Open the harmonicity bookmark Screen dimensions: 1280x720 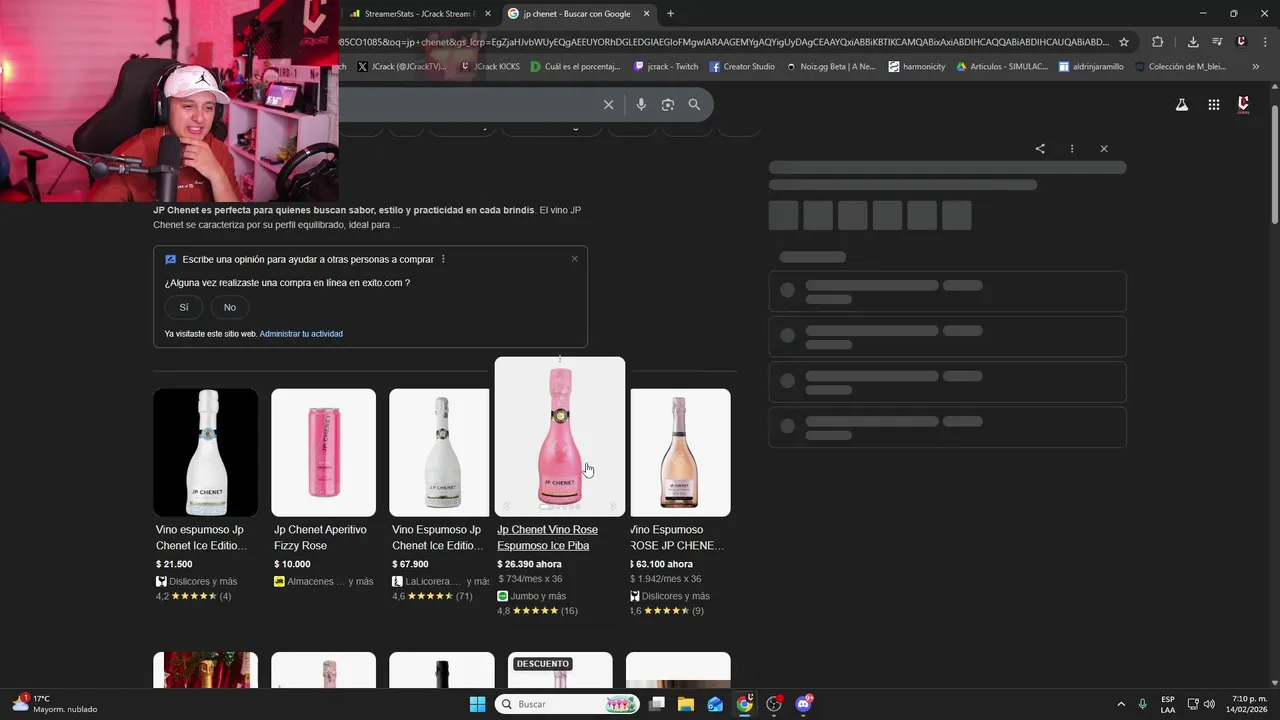(x=916, y=67)
